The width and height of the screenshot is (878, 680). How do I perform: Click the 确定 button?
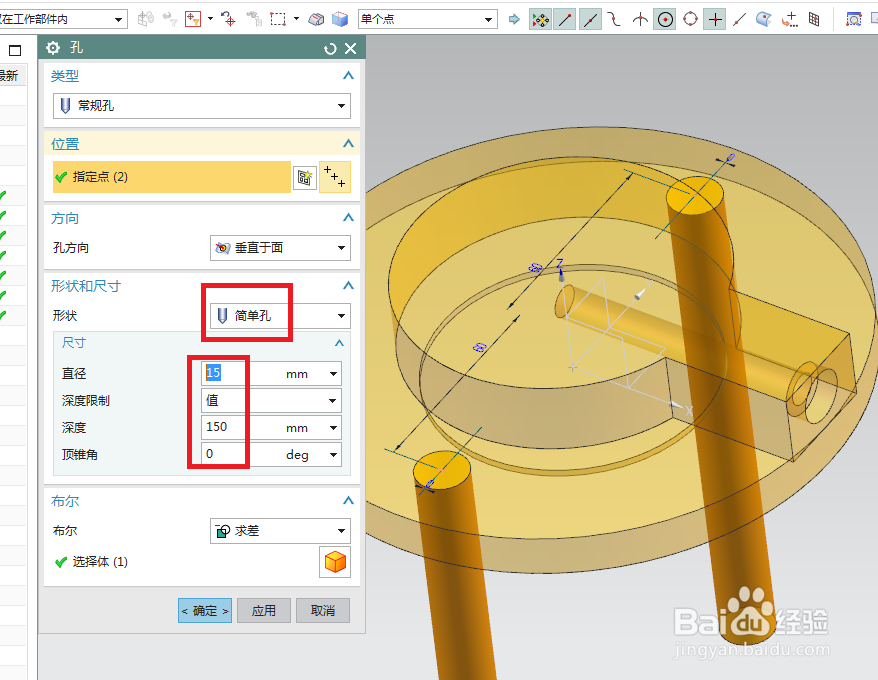click(205, 611)
